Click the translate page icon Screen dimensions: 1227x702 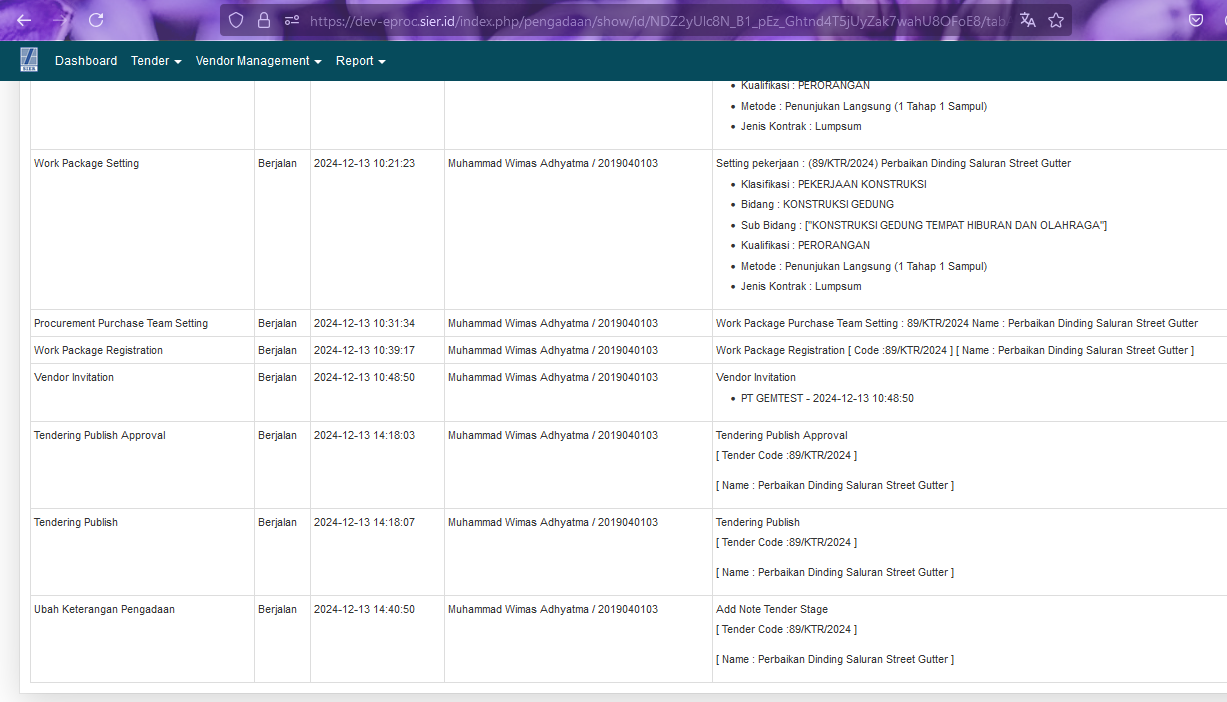click(1027, 20)
